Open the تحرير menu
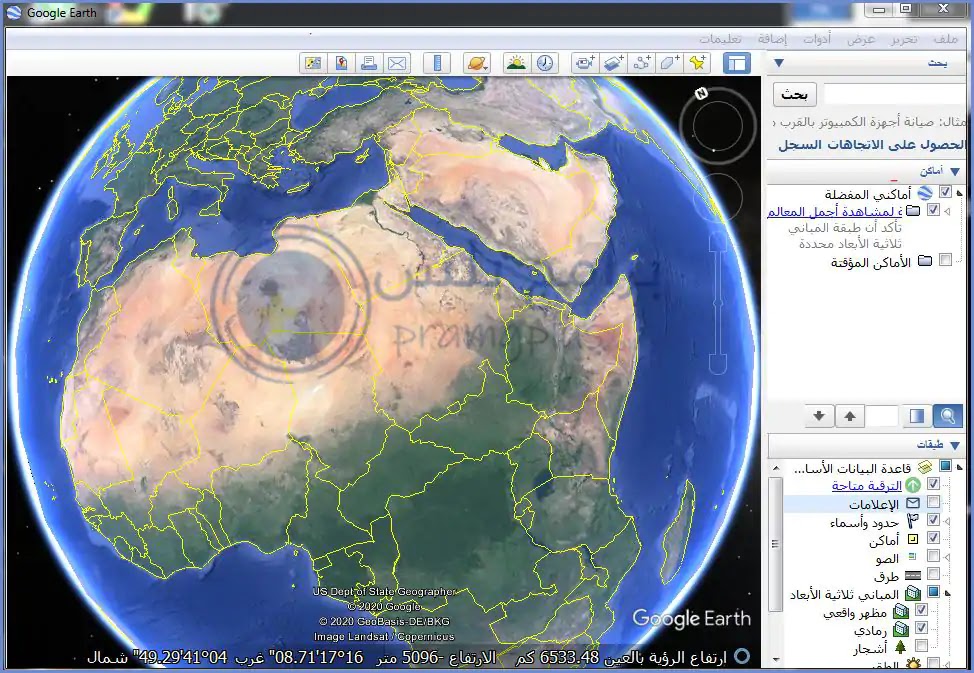This screenshot has height=673, width=974. (904, 39)
